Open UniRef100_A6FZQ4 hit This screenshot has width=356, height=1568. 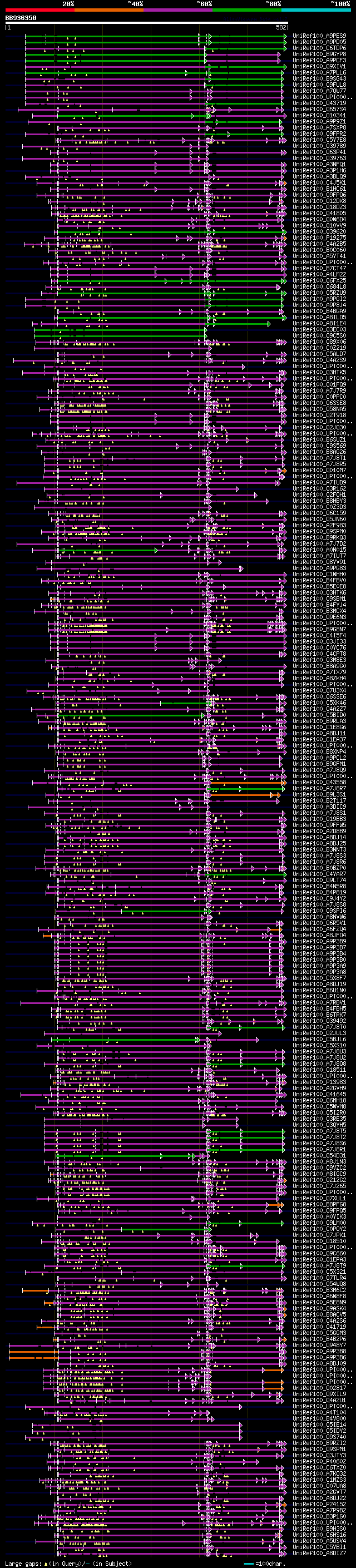(319, 929)
